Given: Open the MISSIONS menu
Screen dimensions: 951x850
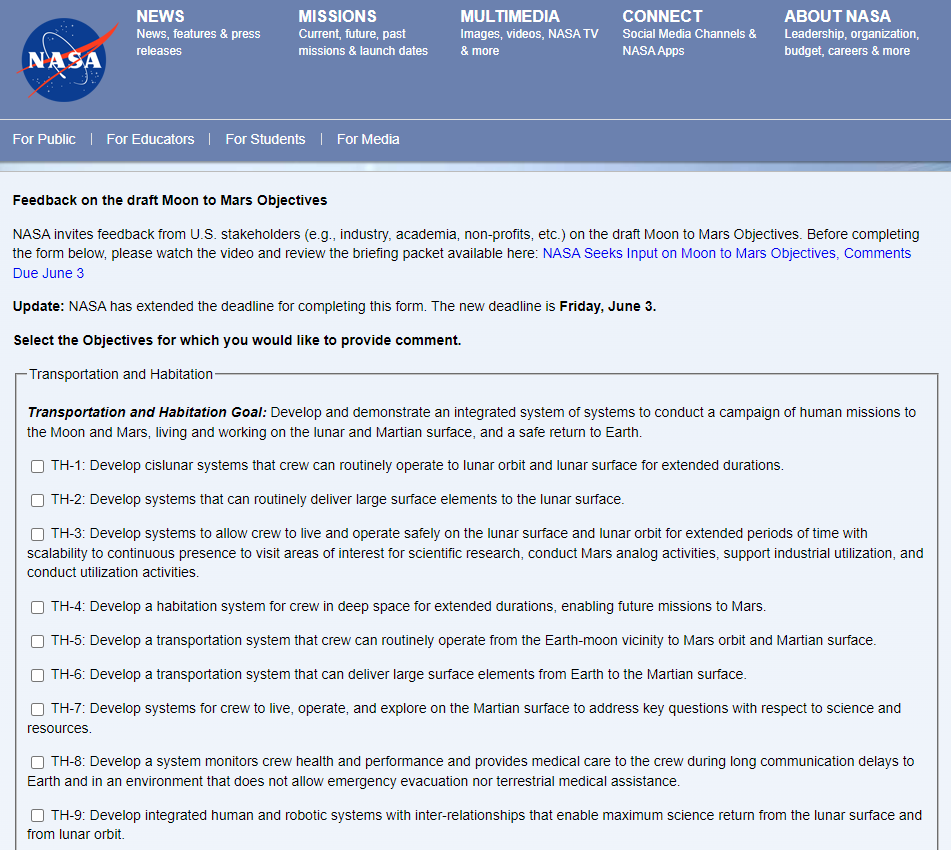Looking at the screenshot, I should click(x=337, y=16).
